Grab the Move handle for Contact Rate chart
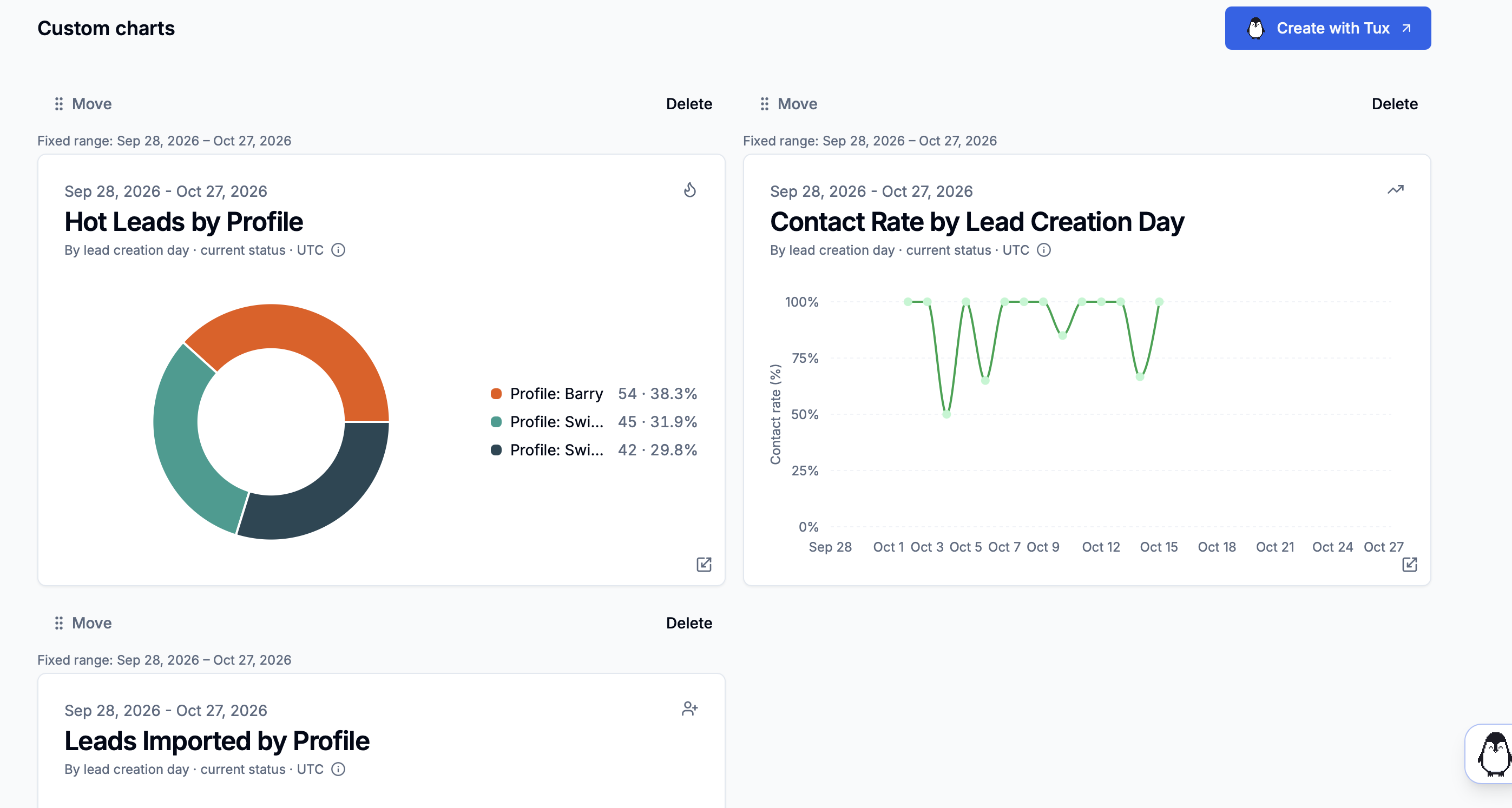Viewport: 1512px width, 808px height. [788, 104]
